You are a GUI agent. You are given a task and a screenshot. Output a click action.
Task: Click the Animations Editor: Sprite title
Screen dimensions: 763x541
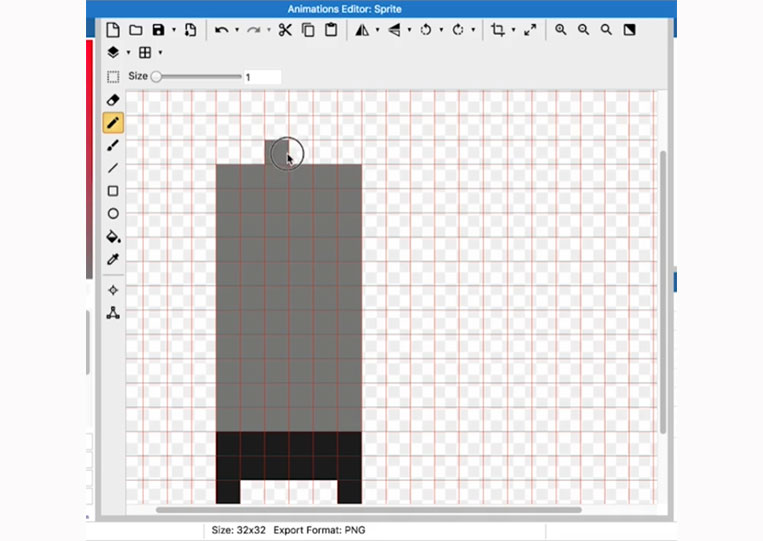click(345, 9)
